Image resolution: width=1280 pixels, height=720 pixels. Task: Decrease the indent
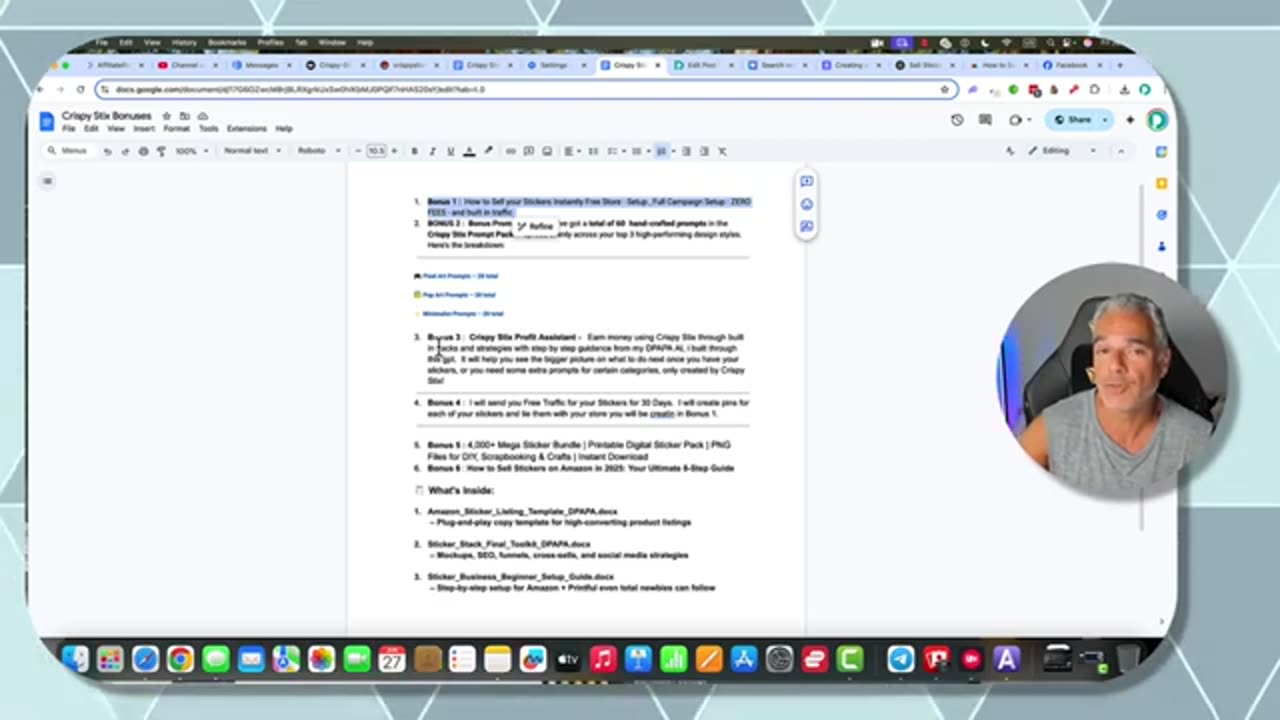686,151
